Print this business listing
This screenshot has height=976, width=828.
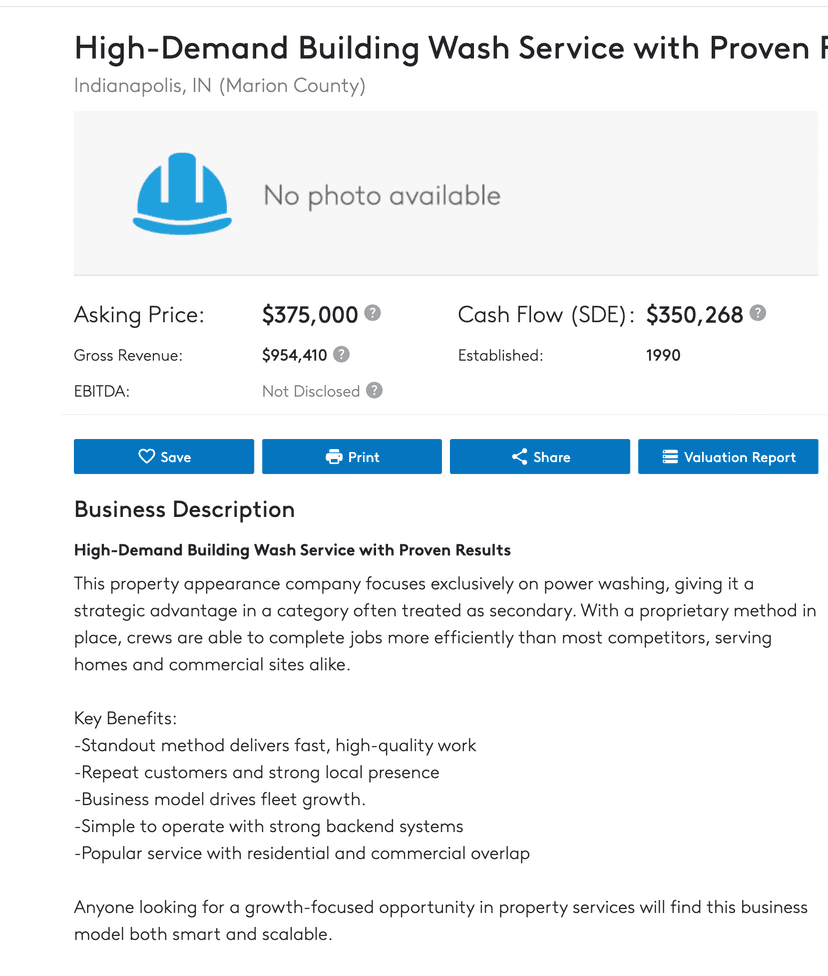click(352, 456)
